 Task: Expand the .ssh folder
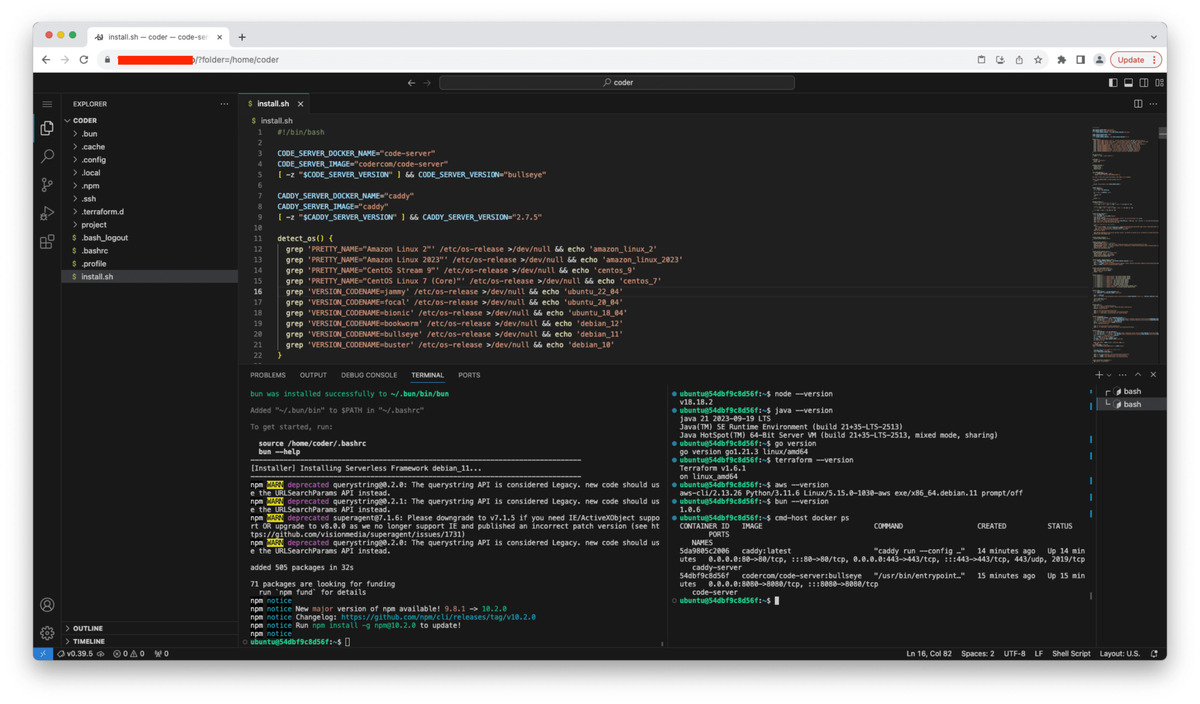point(150,198)
